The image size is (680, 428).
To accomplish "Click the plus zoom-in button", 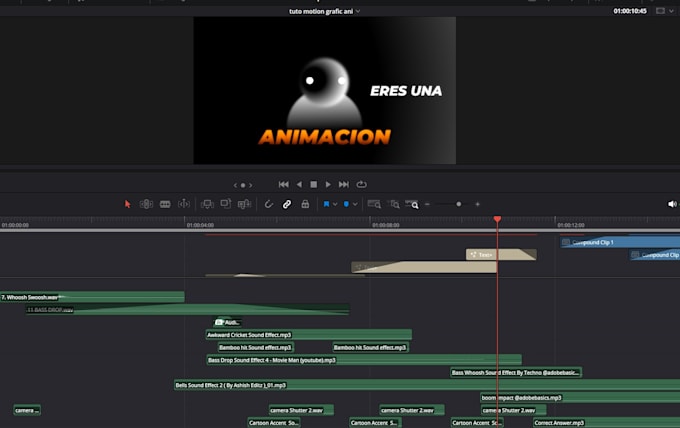I will (477, 204).
